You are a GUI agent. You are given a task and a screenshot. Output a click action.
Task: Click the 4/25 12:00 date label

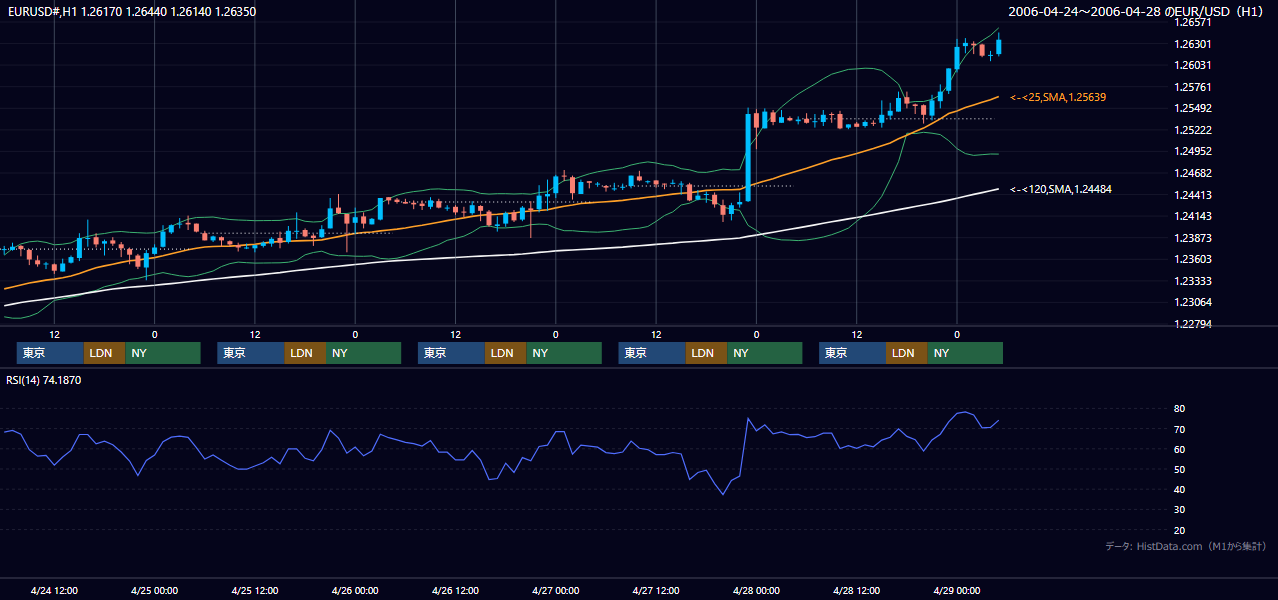coord(255,590)
